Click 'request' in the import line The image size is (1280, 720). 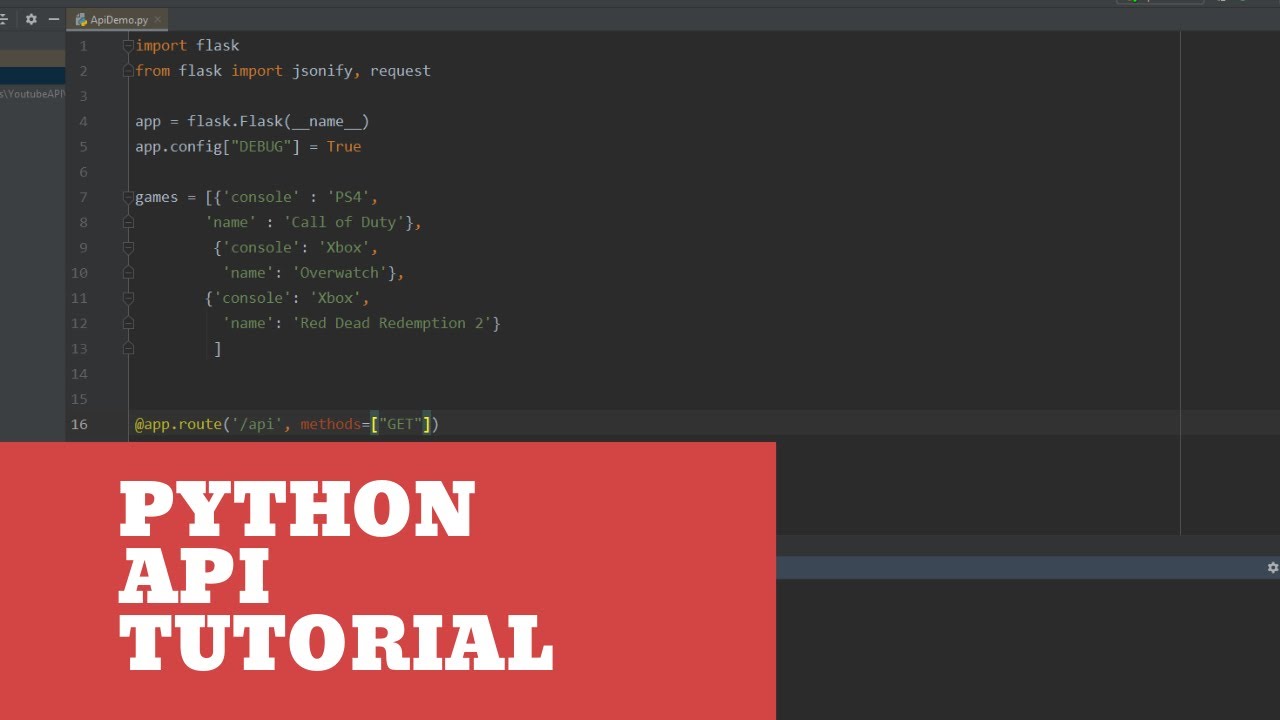pyautogui.click(x=400, y=71)
